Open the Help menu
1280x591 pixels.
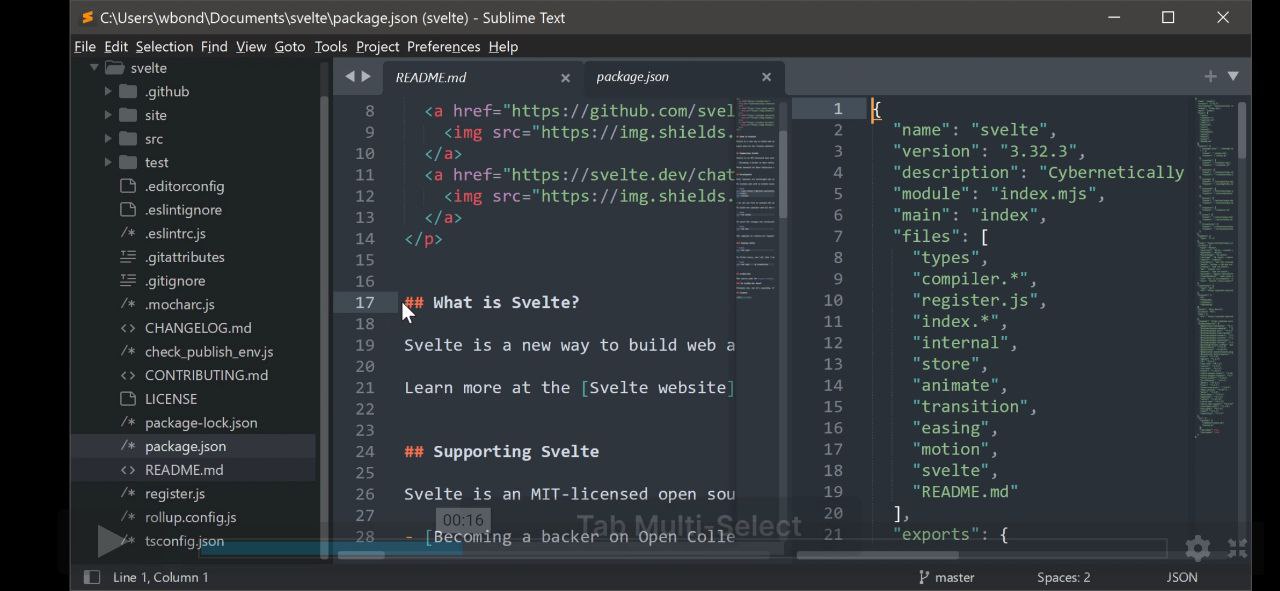503,47
